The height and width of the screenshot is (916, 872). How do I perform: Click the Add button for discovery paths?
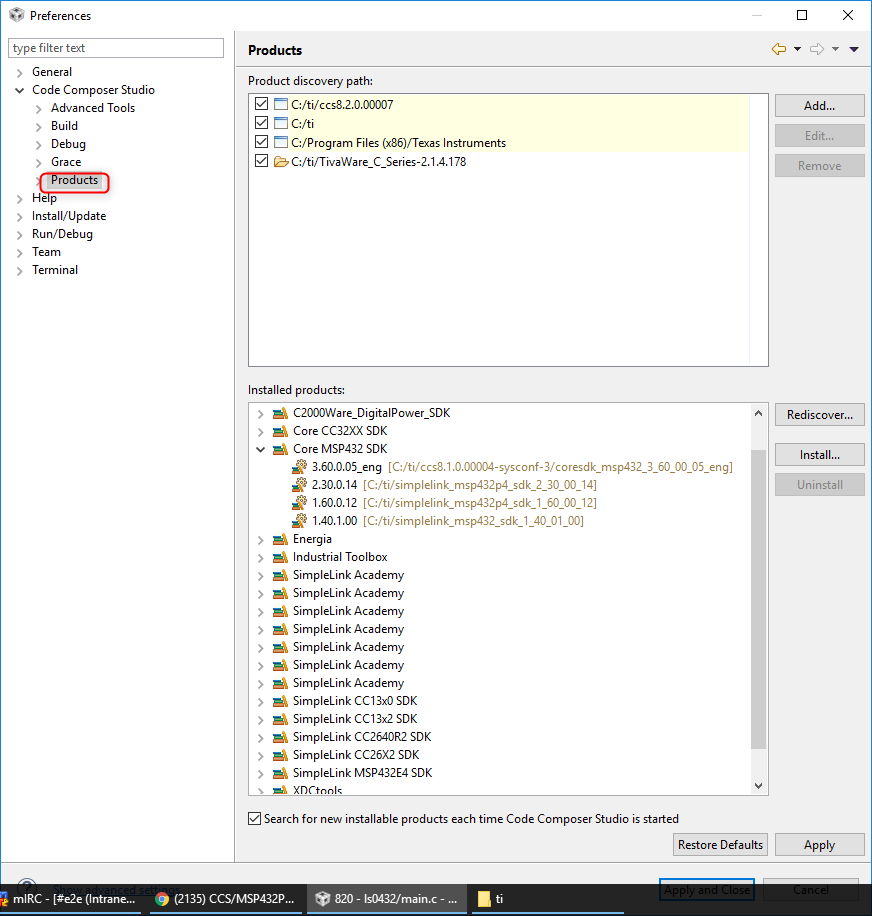coord(819,105)
